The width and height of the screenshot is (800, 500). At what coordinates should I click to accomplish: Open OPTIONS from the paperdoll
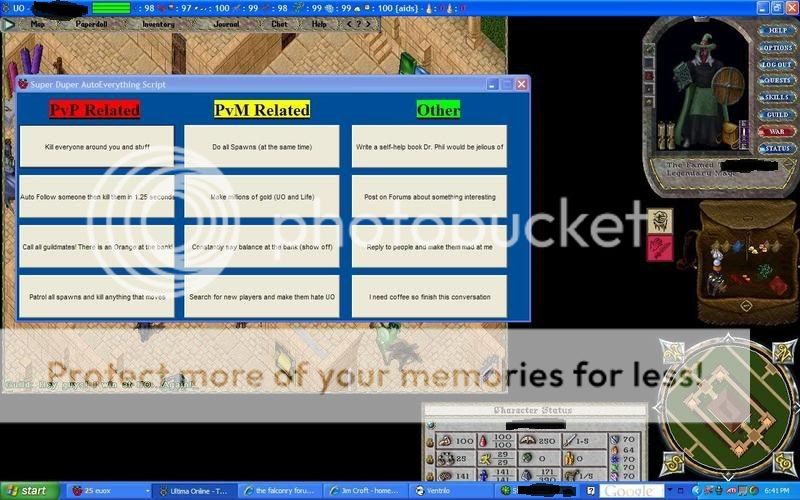(777, 47)
